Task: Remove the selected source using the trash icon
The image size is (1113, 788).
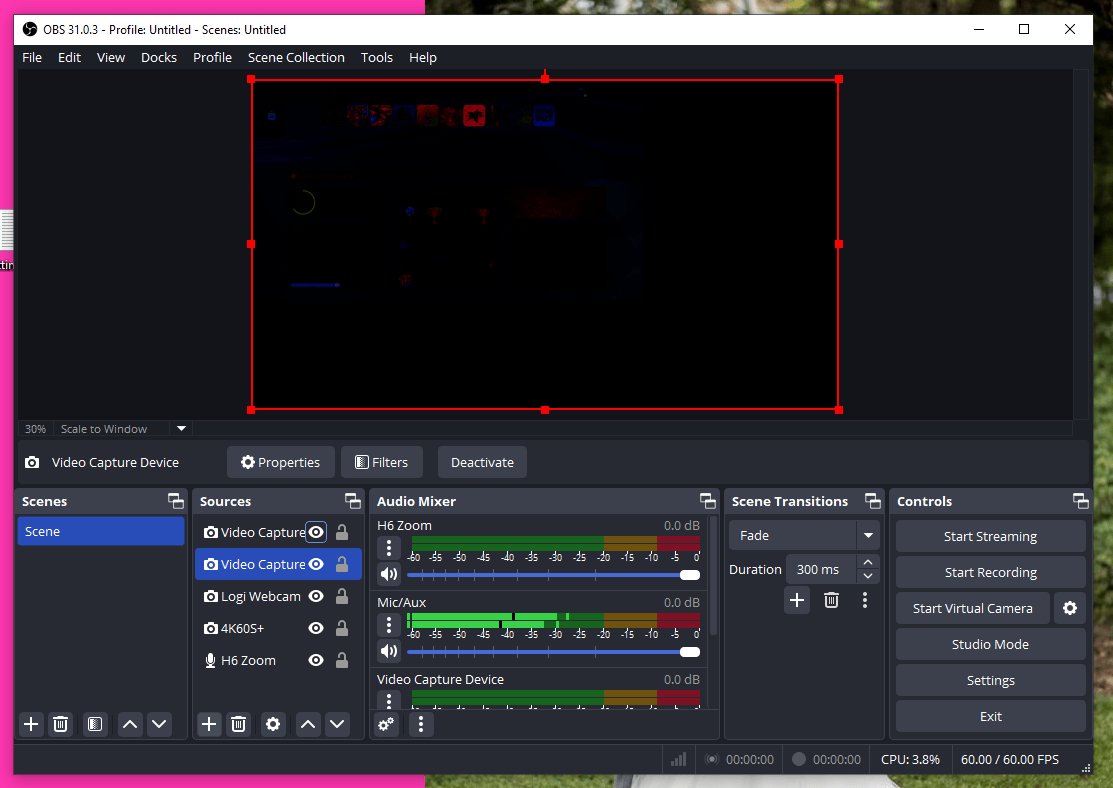Action: point(238,724)
